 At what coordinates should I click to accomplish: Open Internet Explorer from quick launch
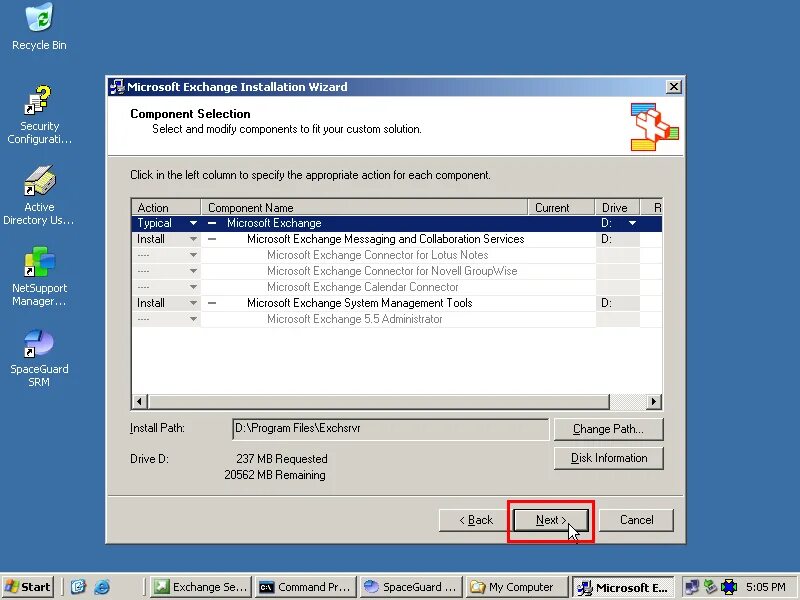click(102, 587)
